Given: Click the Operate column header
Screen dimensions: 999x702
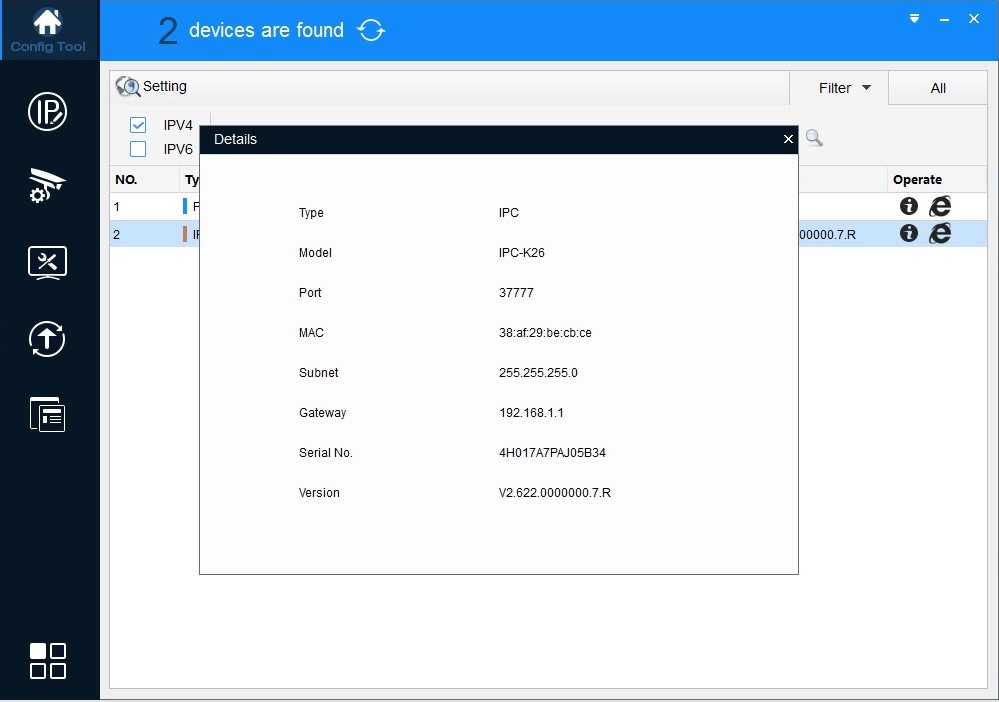Looking at the screenshot, I should point(917,180).
